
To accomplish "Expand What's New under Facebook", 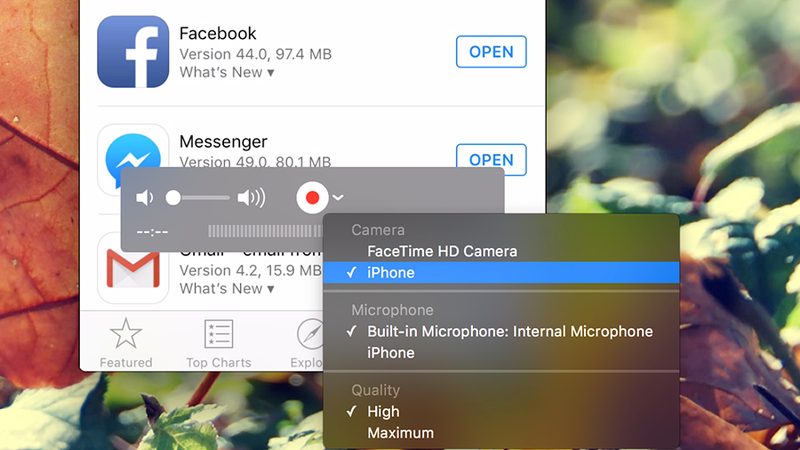I will point(227,72).
